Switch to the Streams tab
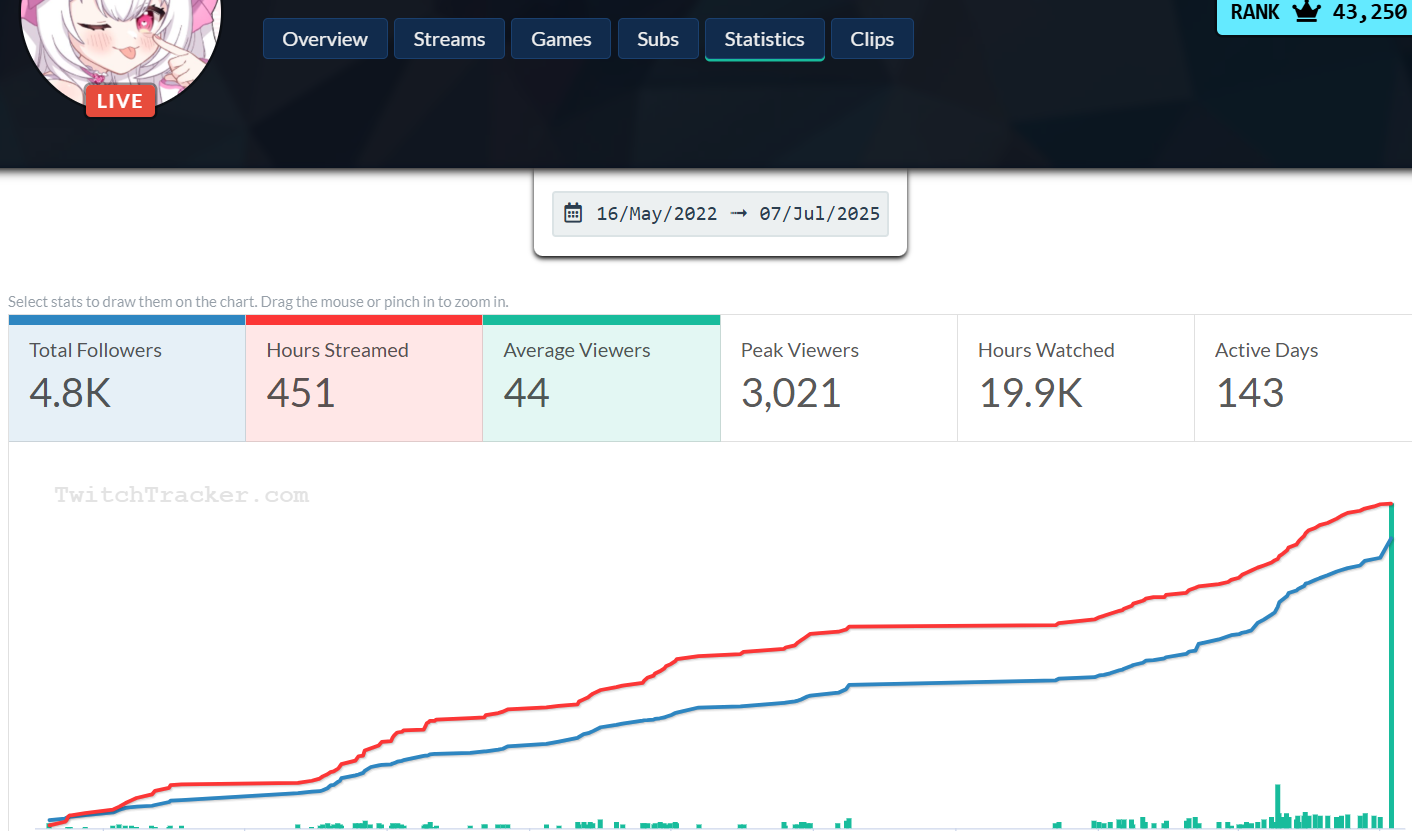1412x831 pixels. click(x=449, y=39)
